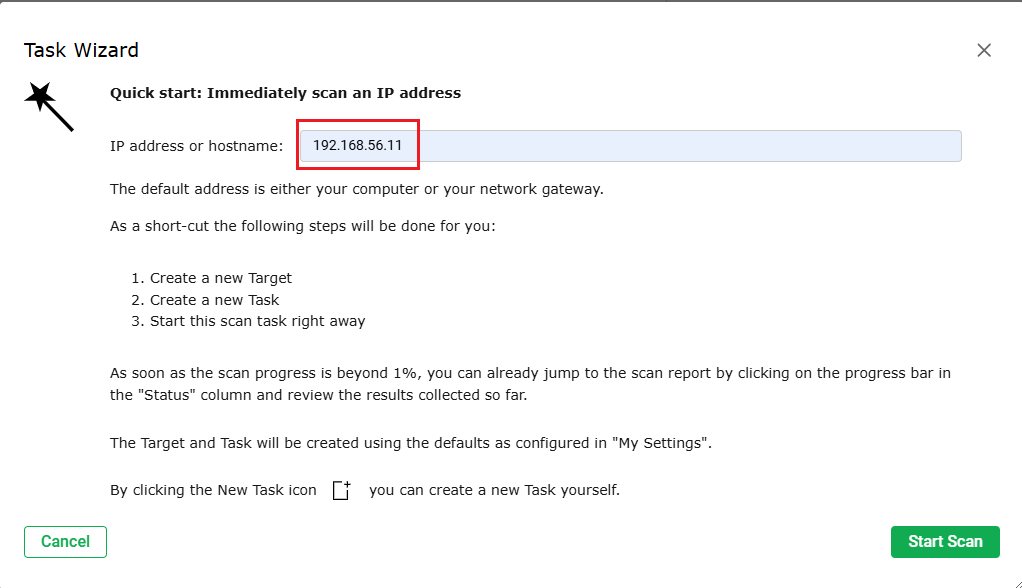Click the magic wand wizard icon
Image resolution: width=1022 pixels, height=588 pixels.
coord(48,106)
